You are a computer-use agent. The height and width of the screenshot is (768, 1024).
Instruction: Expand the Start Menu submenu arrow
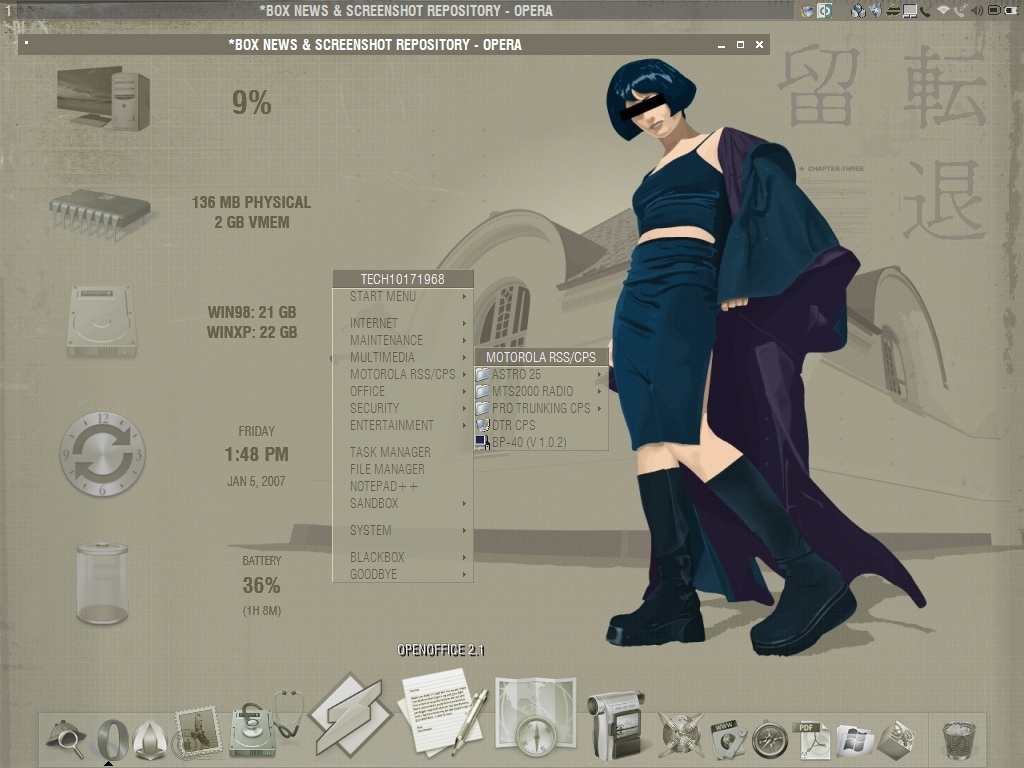pyautogui.click(x=464, y=296)
